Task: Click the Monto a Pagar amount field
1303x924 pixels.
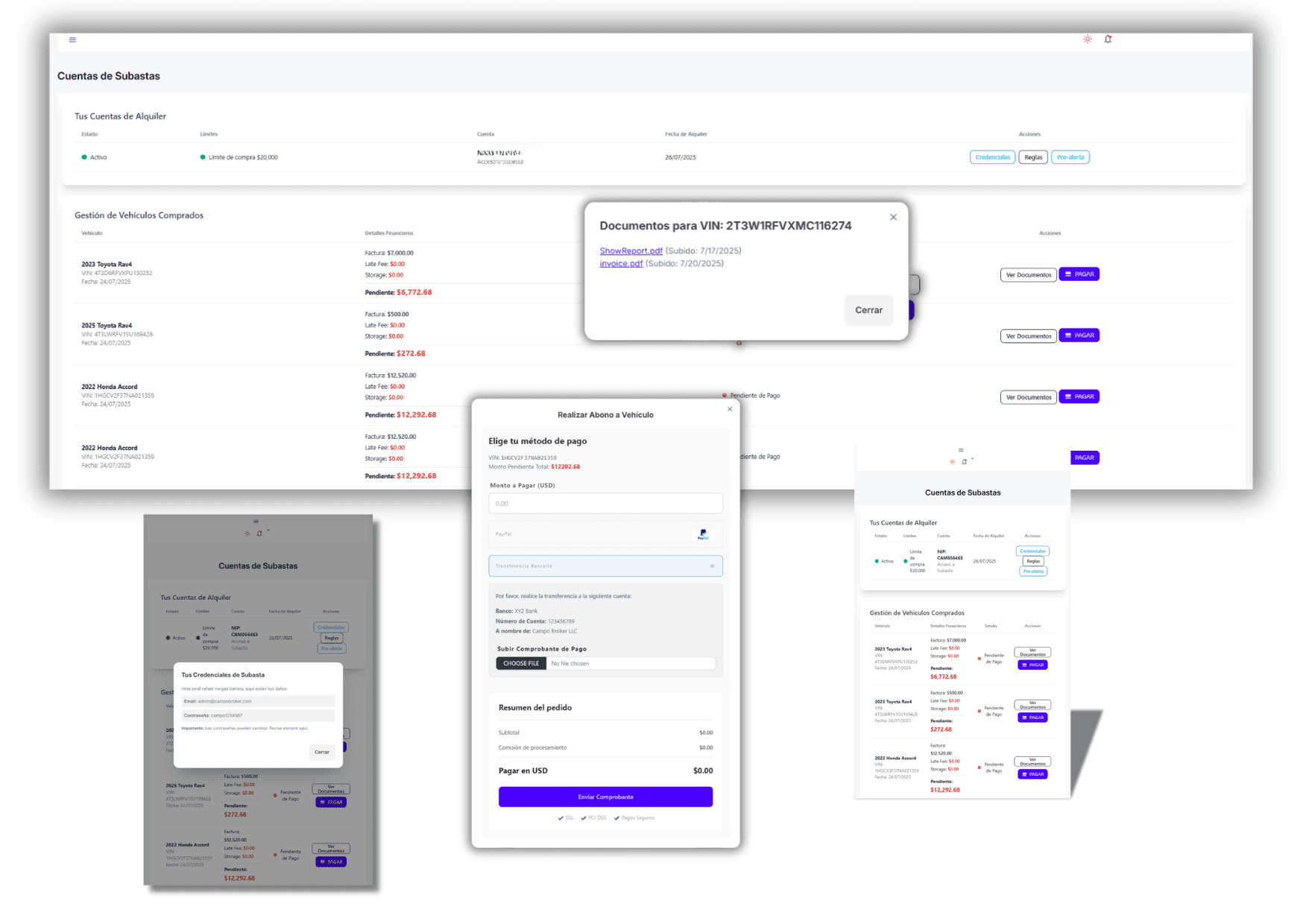Action: pos(605,504)
